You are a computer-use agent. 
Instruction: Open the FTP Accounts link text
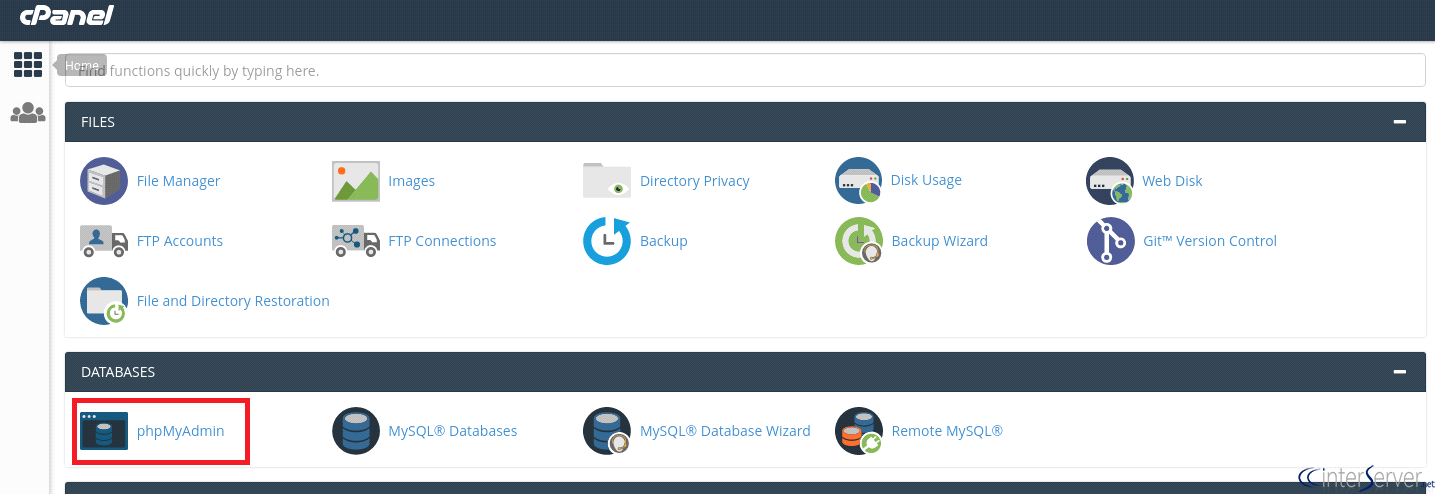pos(180,241)
